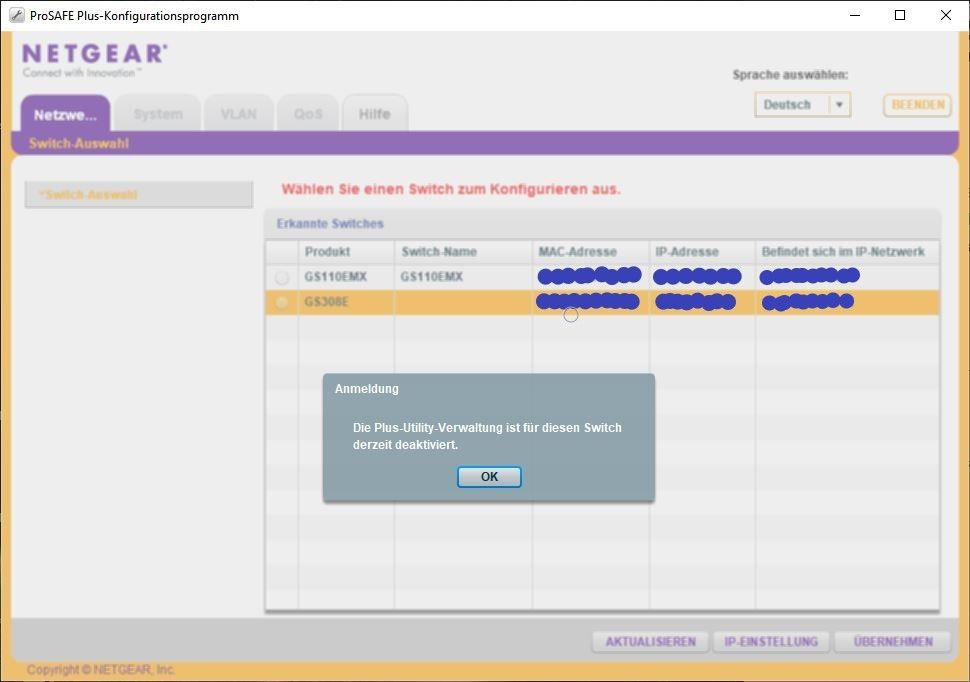Open the VLAN tab
The image size is (970, 682).
point(238,113)
